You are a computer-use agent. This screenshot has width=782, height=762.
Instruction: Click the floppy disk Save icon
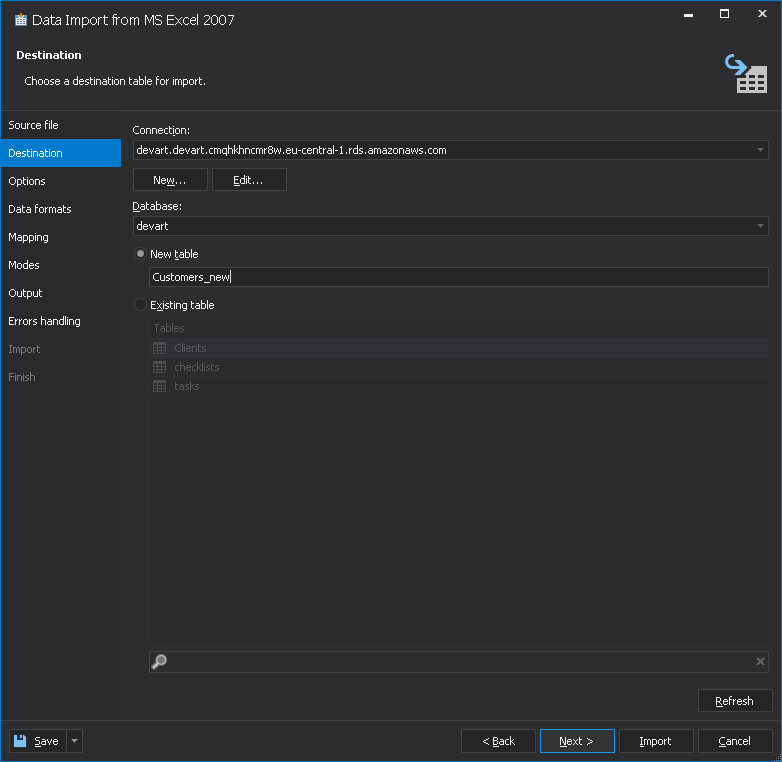pos(20,741)
